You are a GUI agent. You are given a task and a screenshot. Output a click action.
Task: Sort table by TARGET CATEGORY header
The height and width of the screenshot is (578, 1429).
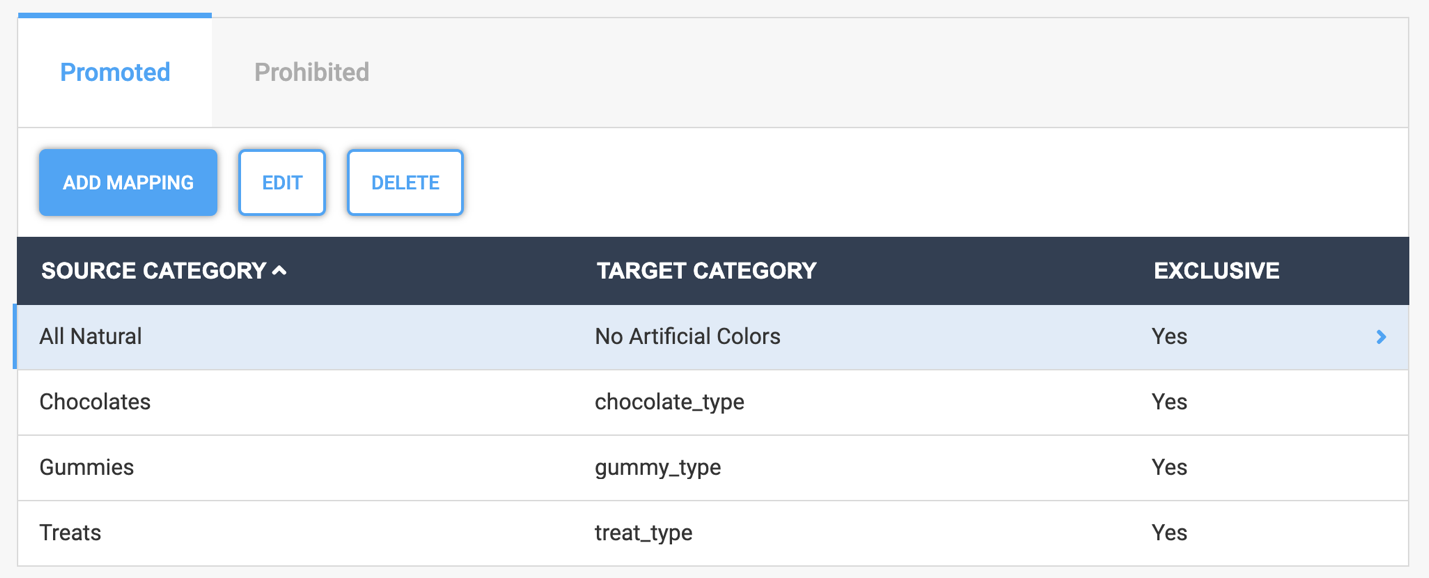pyautogui.click(x=705, y=270)
